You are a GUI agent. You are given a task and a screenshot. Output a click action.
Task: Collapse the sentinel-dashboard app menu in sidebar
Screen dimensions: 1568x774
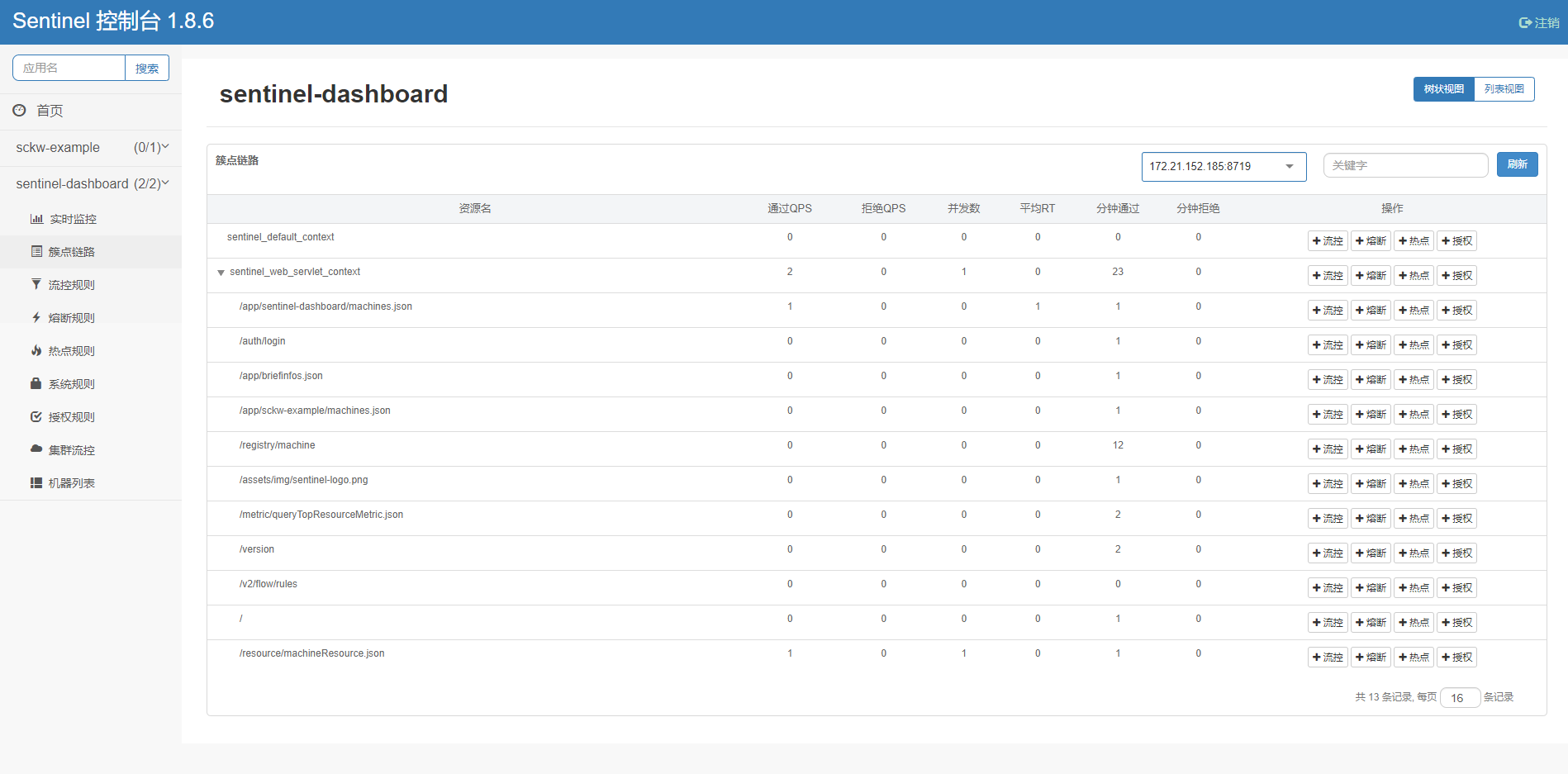coord(91,183)
